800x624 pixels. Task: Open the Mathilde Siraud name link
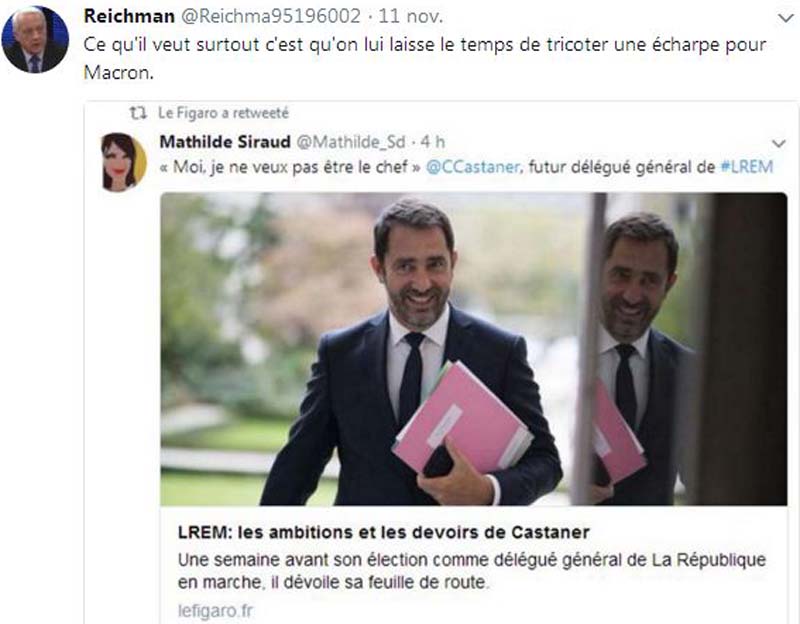(x=225, y=141)
